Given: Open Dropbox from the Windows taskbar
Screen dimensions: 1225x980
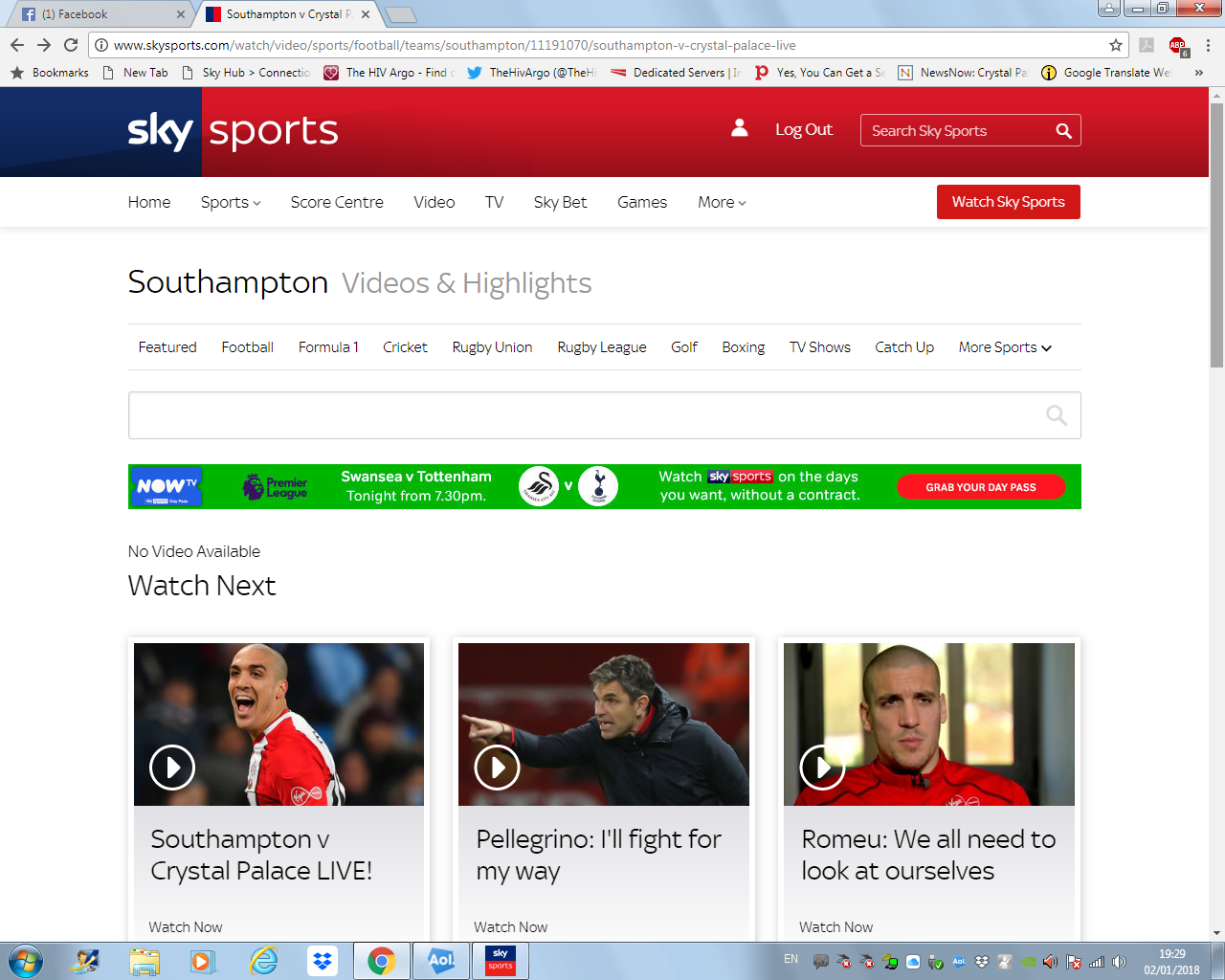Looking at the screenshot, I should [323, 960].
